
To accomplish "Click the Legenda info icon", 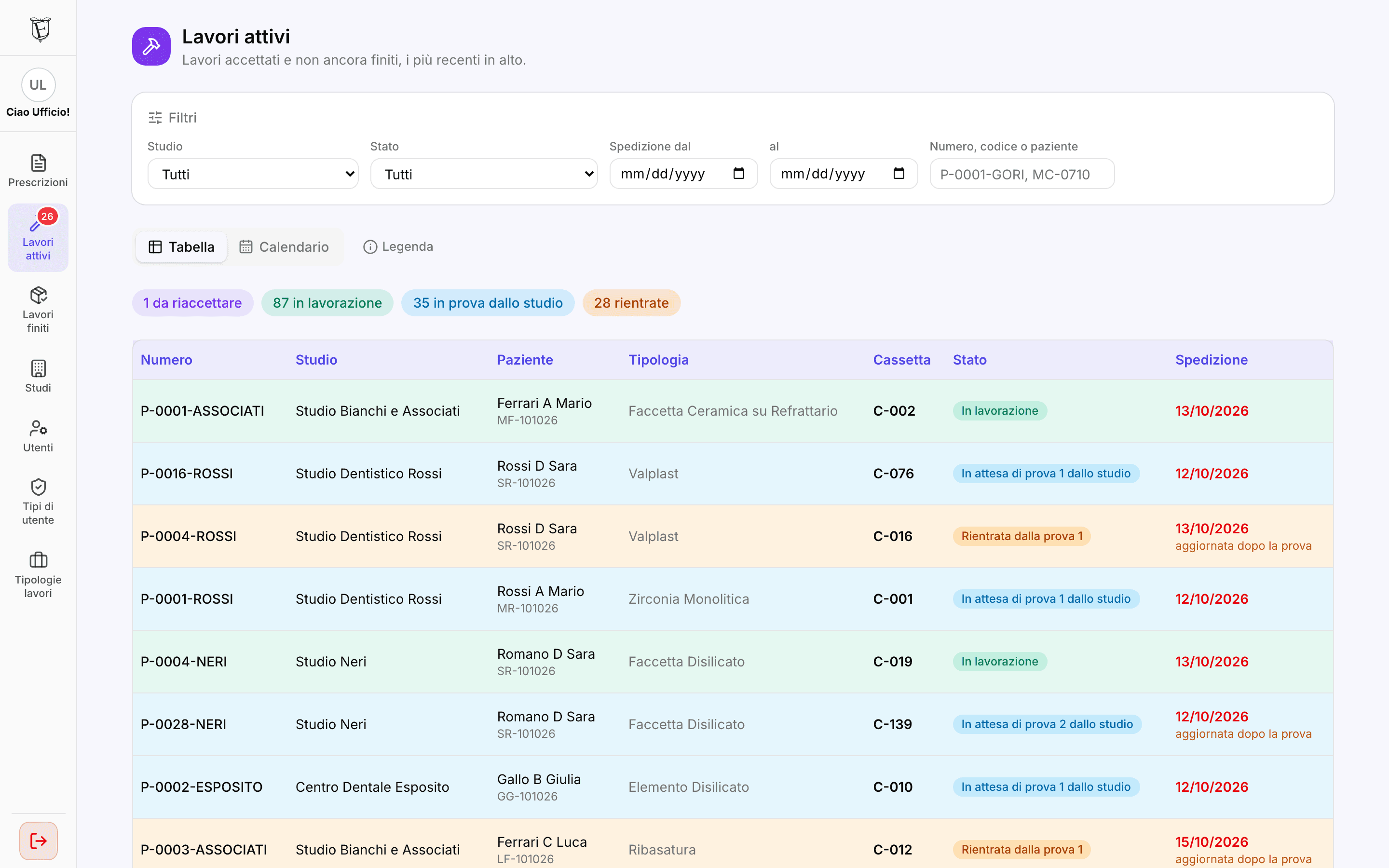I will click(x=370, y=247).
